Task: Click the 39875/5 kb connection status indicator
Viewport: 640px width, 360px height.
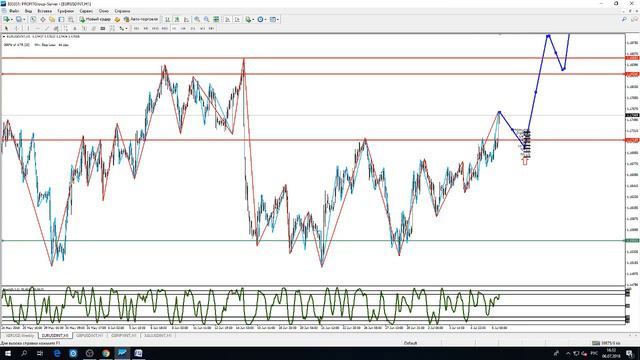Action: (x=607, y=343)
